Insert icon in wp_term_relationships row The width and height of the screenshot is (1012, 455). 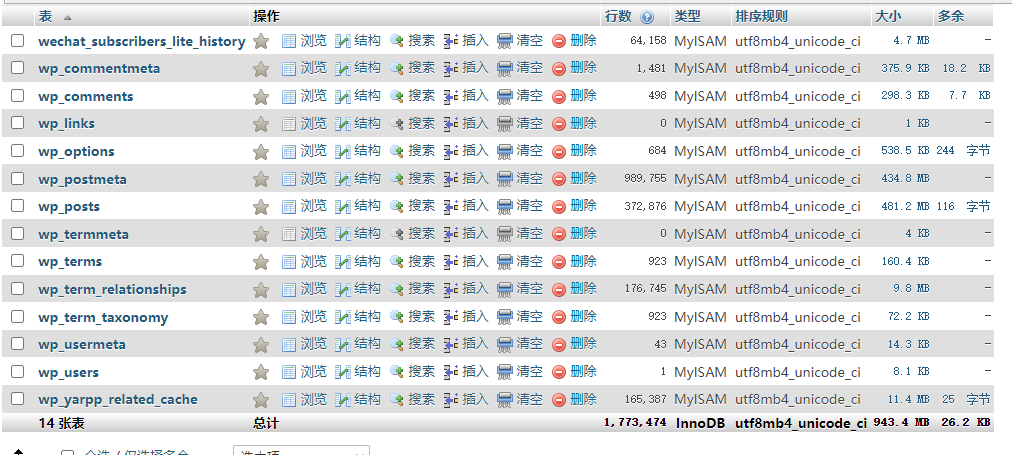pos(451,289)
